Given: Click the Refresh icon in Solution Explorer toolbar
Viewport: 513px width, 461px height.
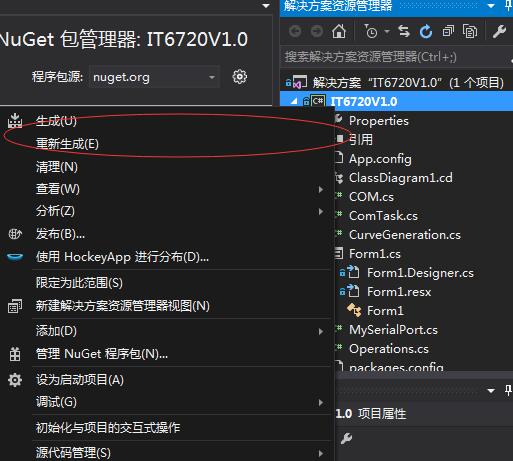Looking at the screenshot, I should click(426, 32).
